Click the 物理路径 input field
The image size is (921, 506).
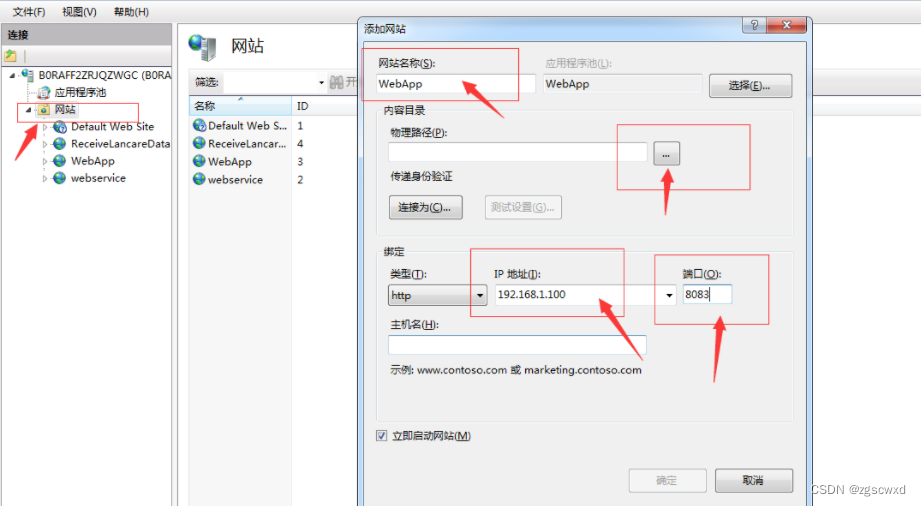pyautogui.click(x=517, y=152)
